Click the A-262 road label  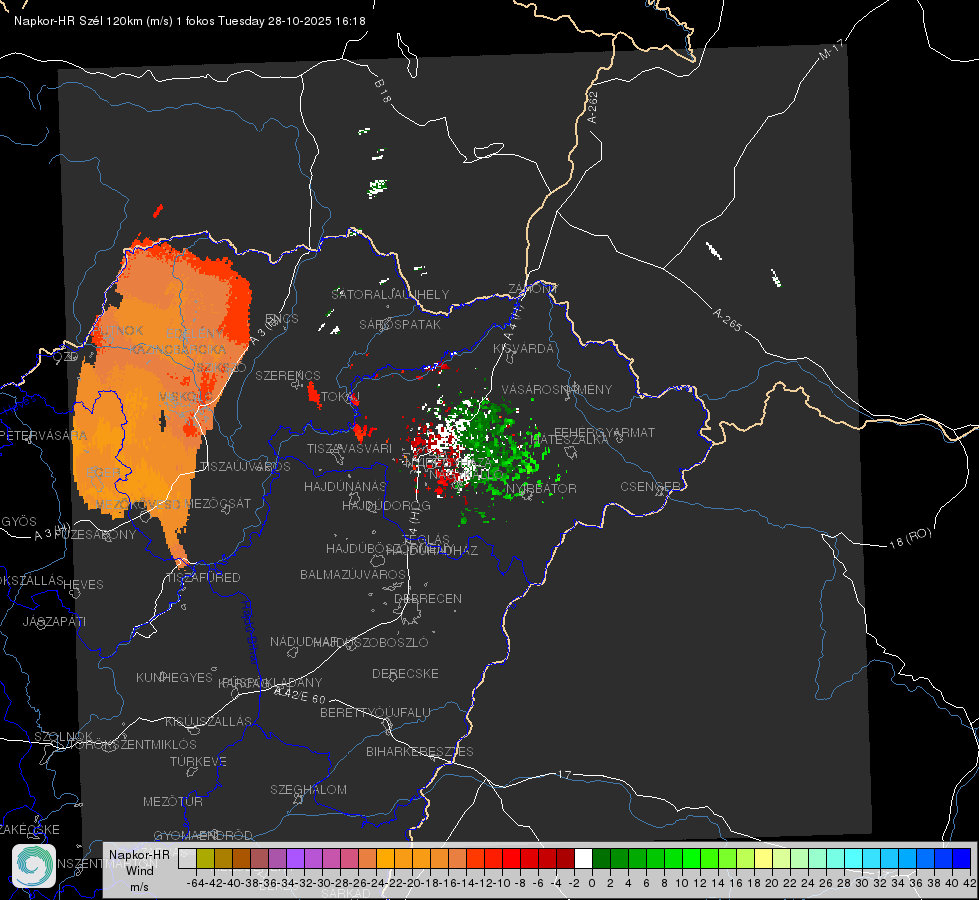593,107
